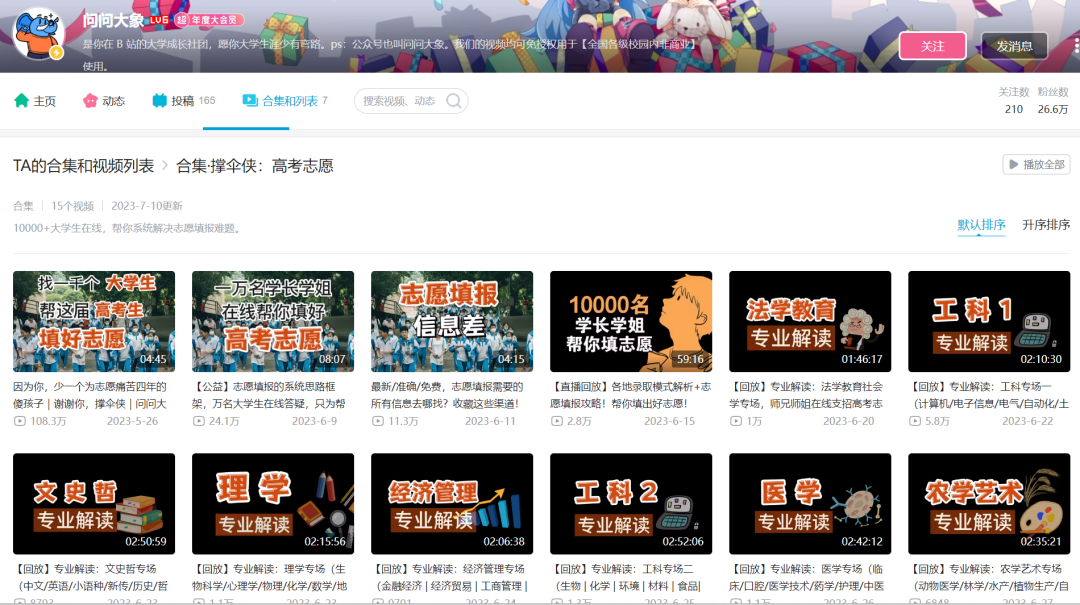Screen dimensions: 1080x605
Task: Click the 年度大会员 membership badge
Action: [x=209, y=20]
